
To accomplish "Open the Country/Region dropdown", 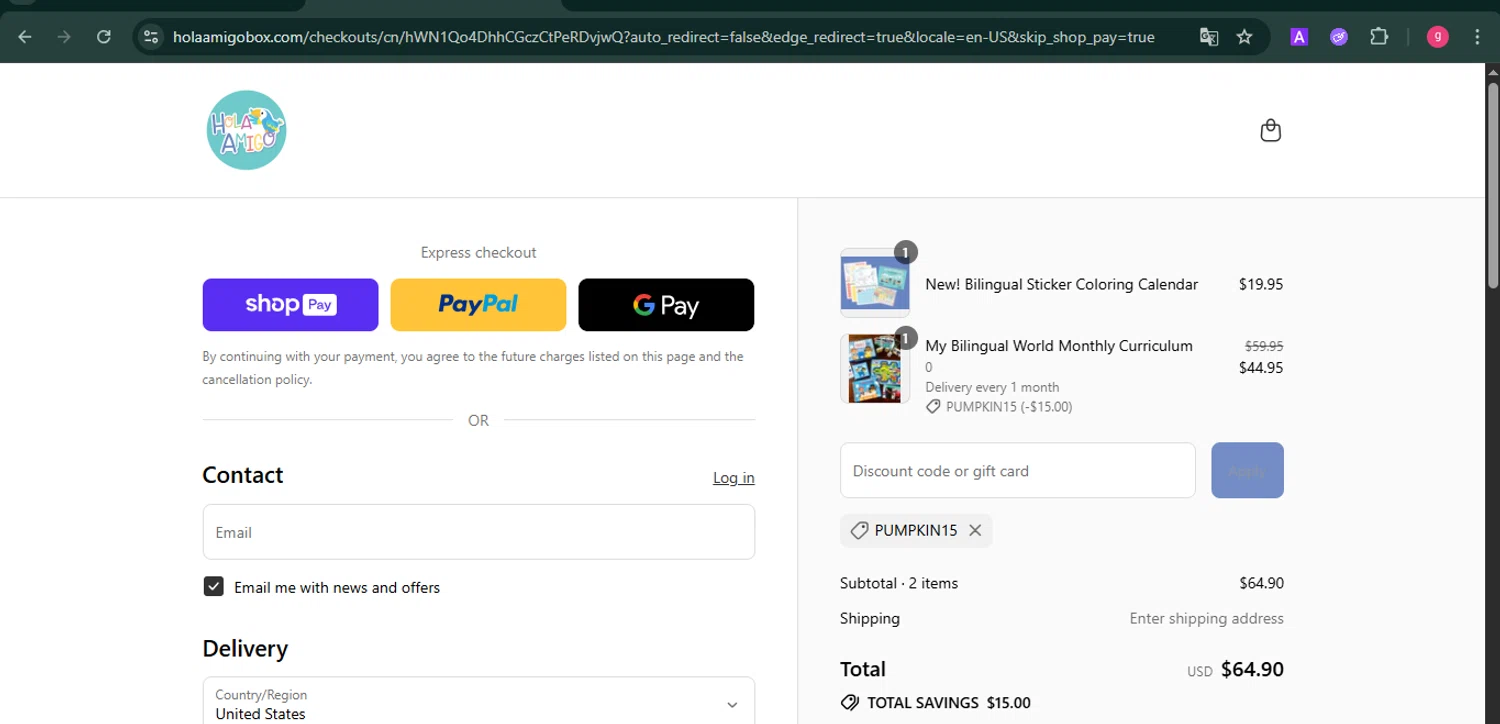I will pos(478,704).
